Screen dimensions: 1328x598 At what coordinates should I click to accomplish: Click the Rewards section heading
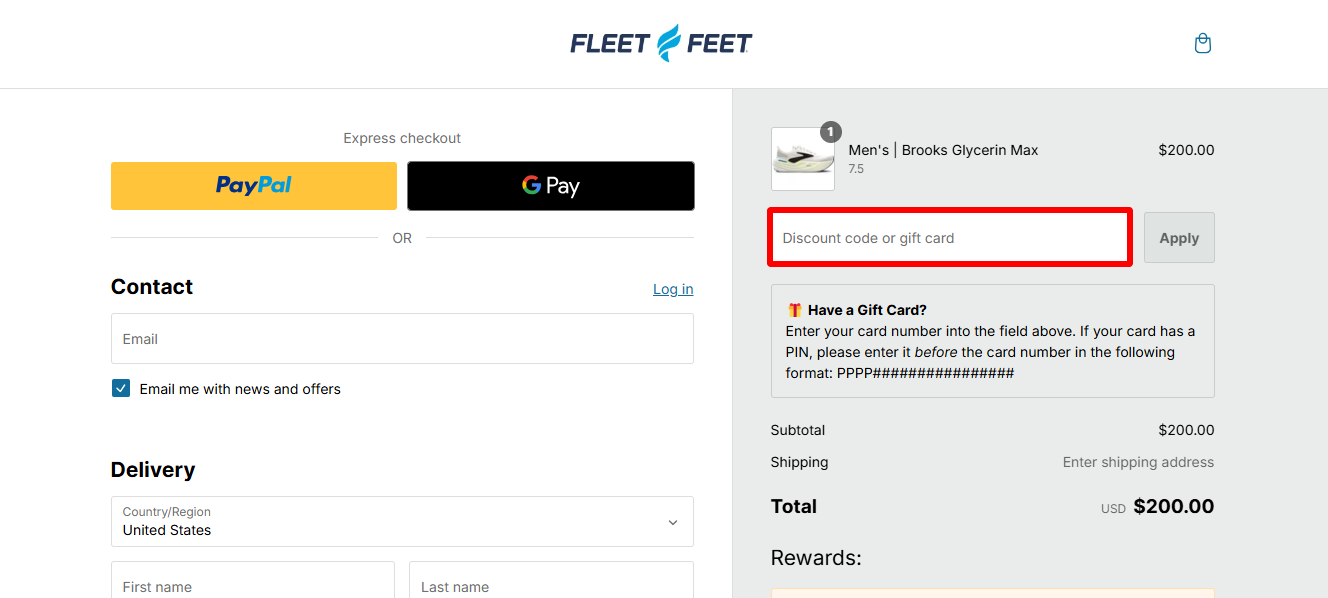click(x=816, y=558)
